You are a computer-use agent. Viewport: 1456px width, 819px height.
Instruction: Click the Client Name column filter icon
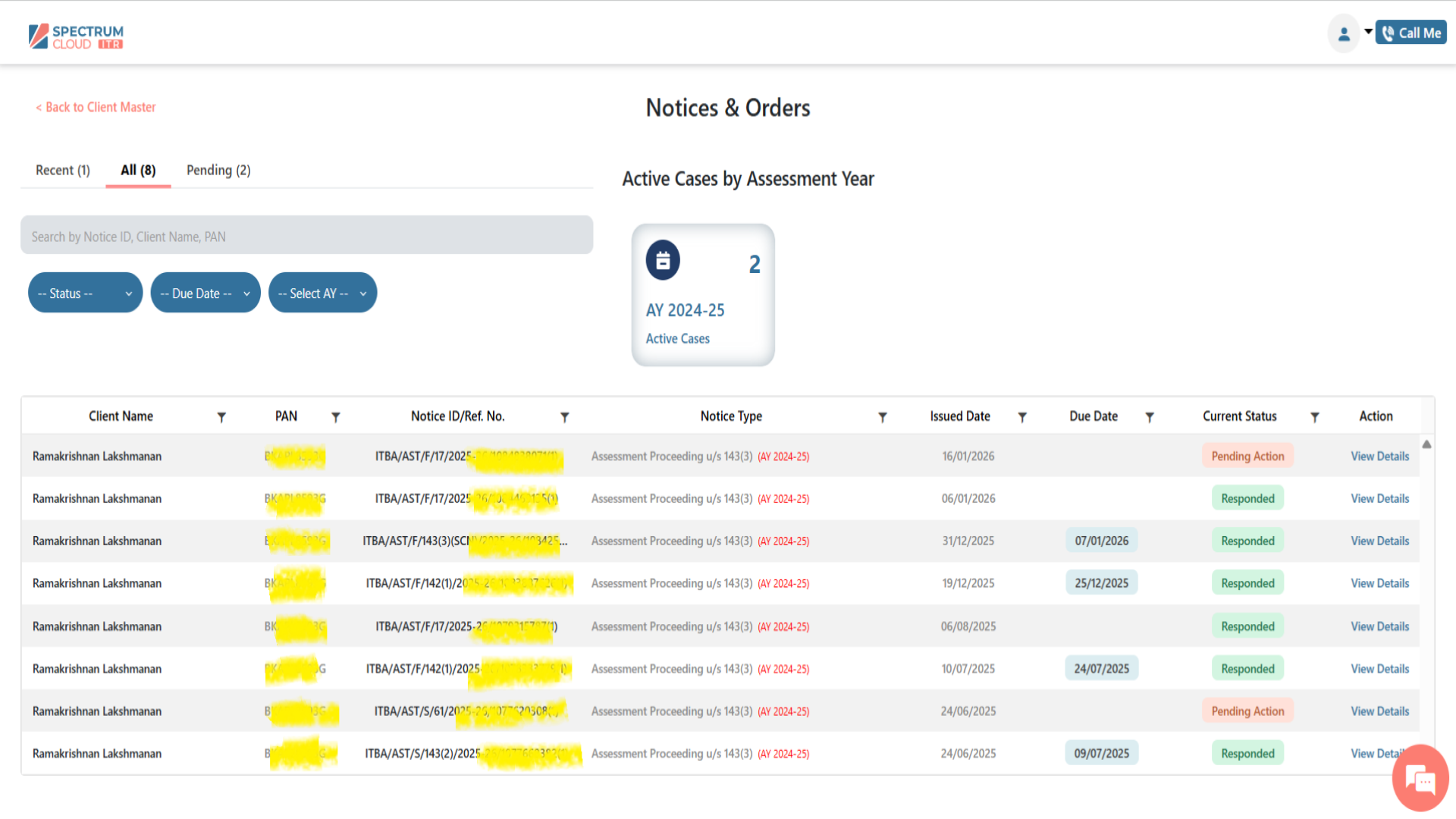(x=221, y=417)
